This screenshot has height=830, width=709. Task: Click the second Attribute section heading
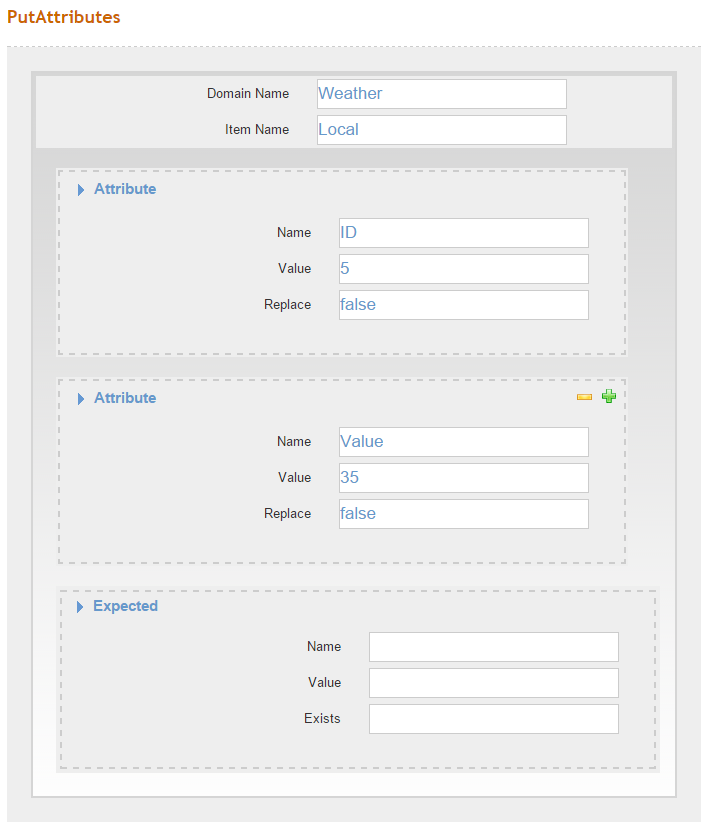125,398
